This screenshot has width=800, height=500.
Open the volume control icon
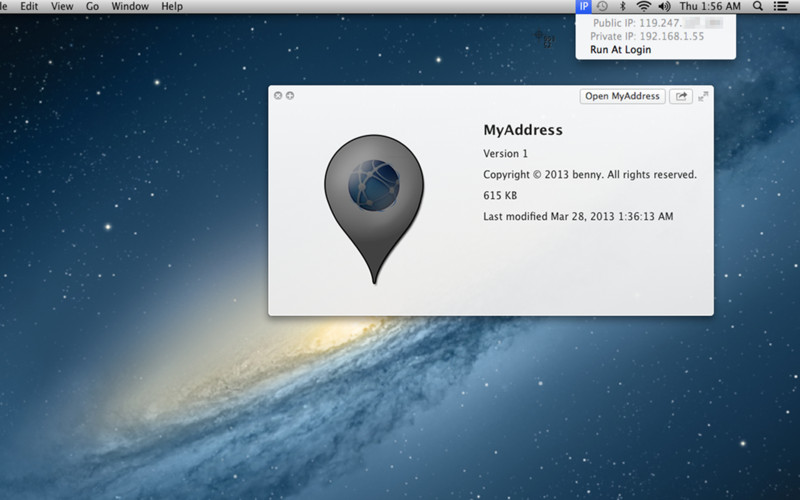664,7
